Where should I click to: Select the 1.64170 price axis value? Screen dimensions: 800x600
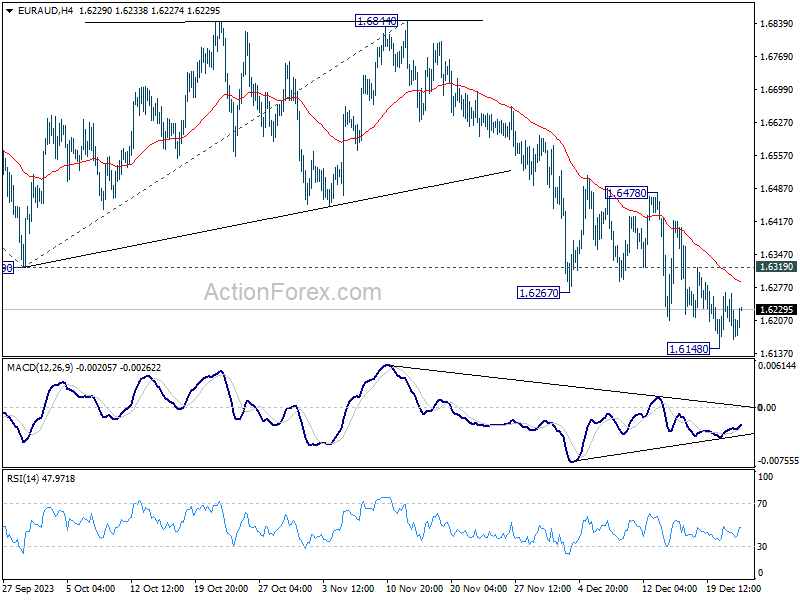(777, 221)
